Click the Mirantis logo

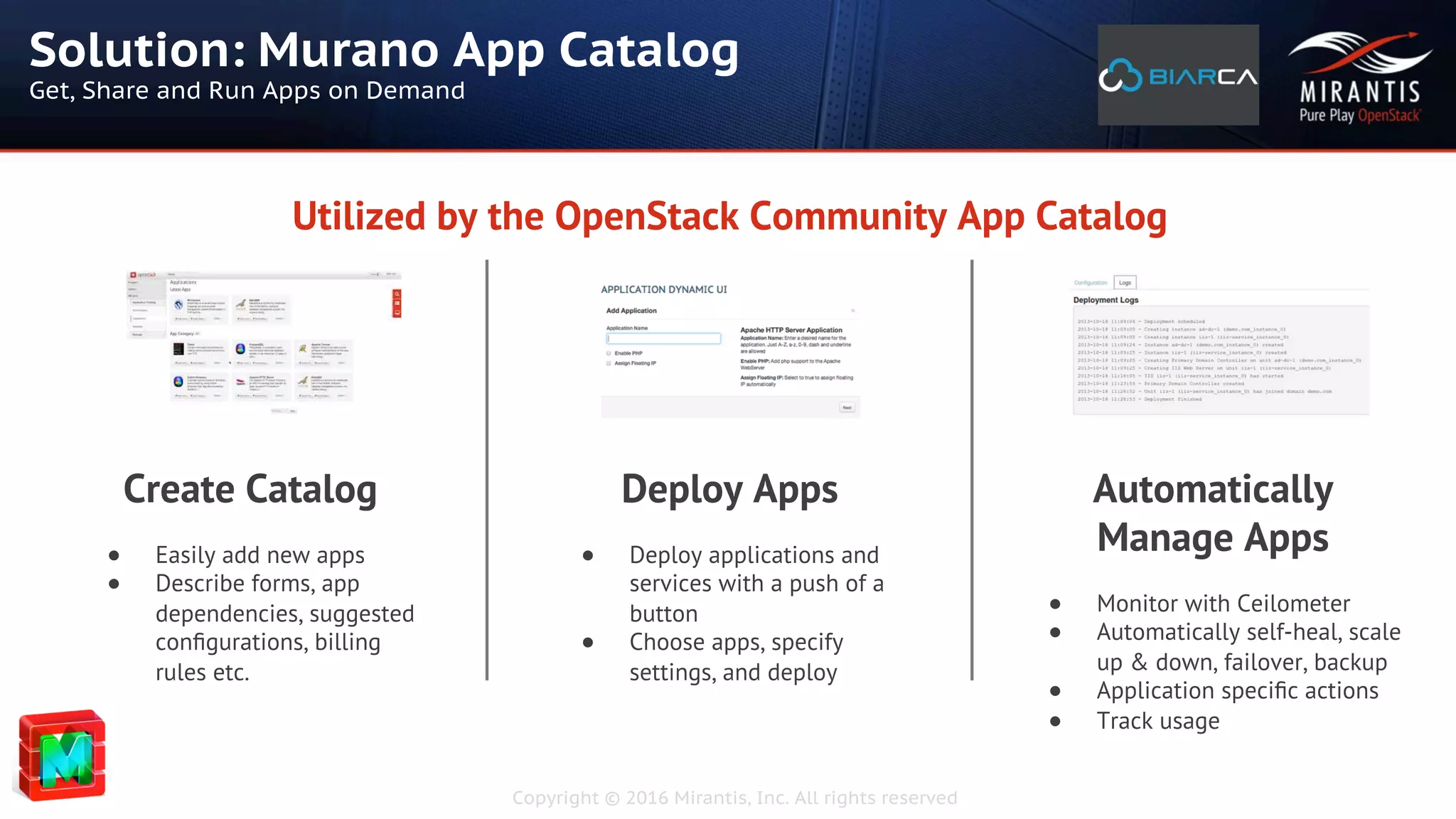1359,77
